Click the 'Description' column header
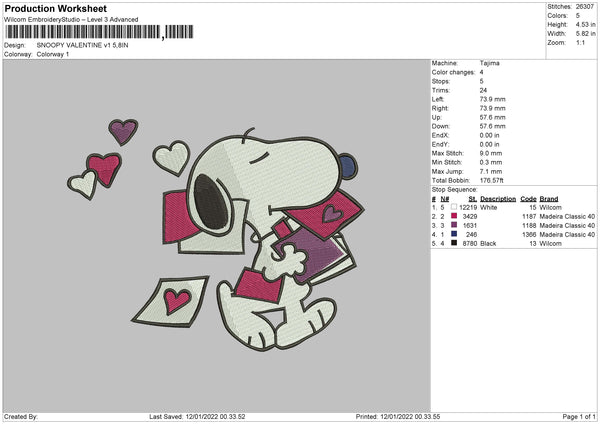 point(498,199)
